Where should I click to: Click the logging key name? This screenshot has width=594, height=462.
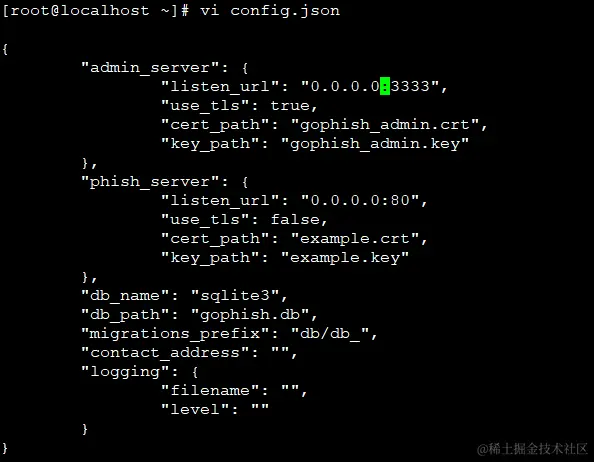tap(125, 372)
